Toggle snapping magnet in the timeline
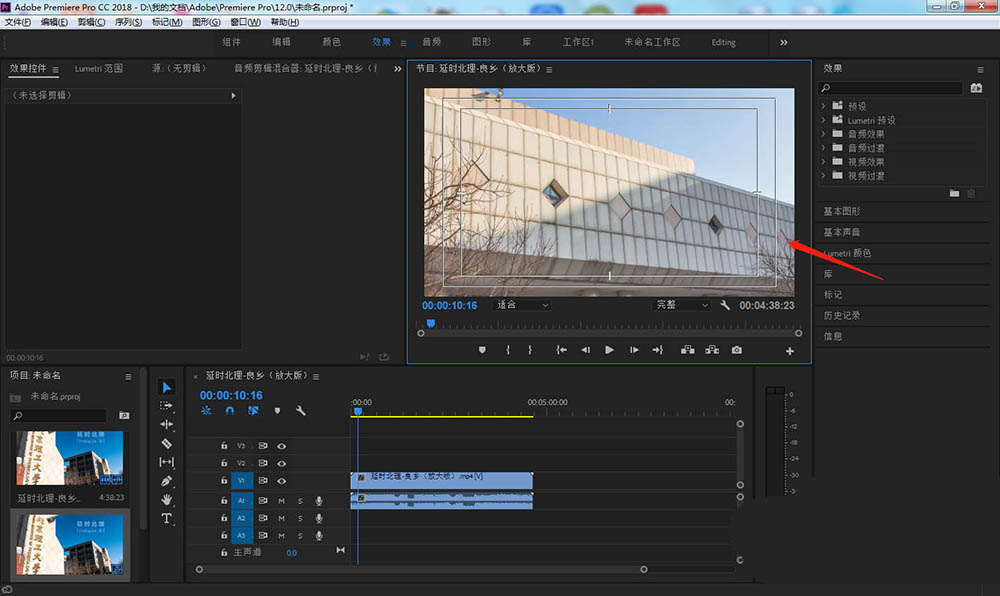 click(230, 411)
